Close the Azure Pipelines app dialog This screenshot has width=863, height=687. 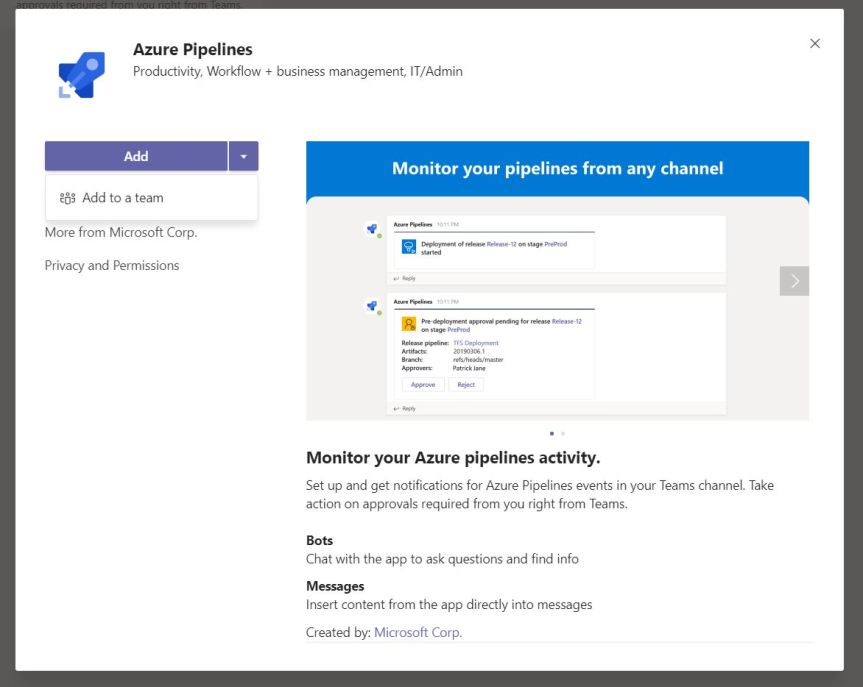[x=815, y=44]
